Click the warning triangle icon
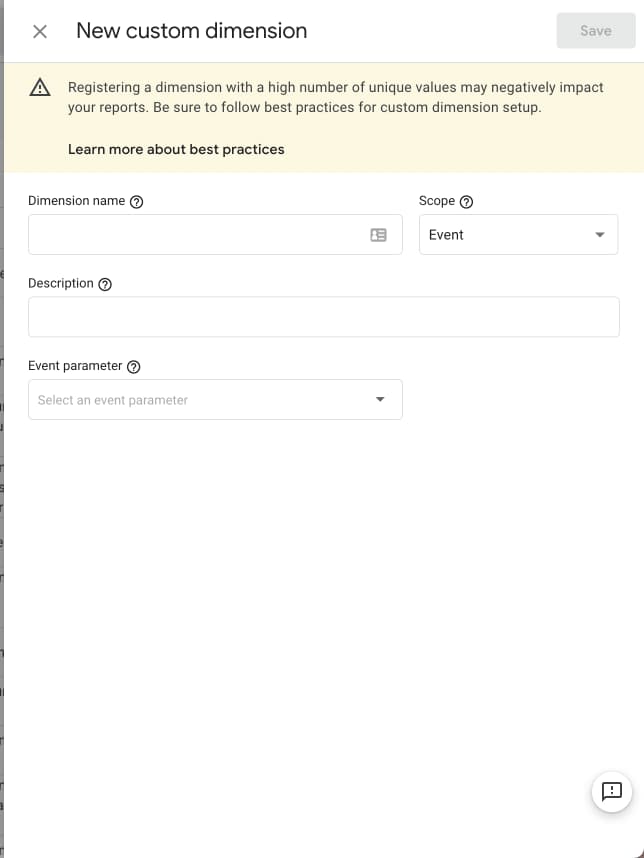This screenshot has width=644, height=858. tap(40, 88)
